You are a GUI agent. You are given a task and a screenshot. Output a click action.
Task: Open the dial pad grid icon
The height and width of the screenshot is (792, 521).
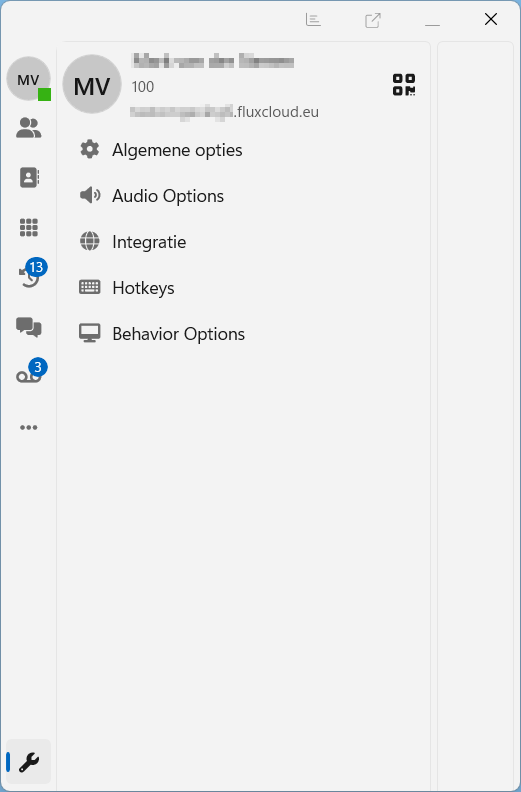coord(29,227)
